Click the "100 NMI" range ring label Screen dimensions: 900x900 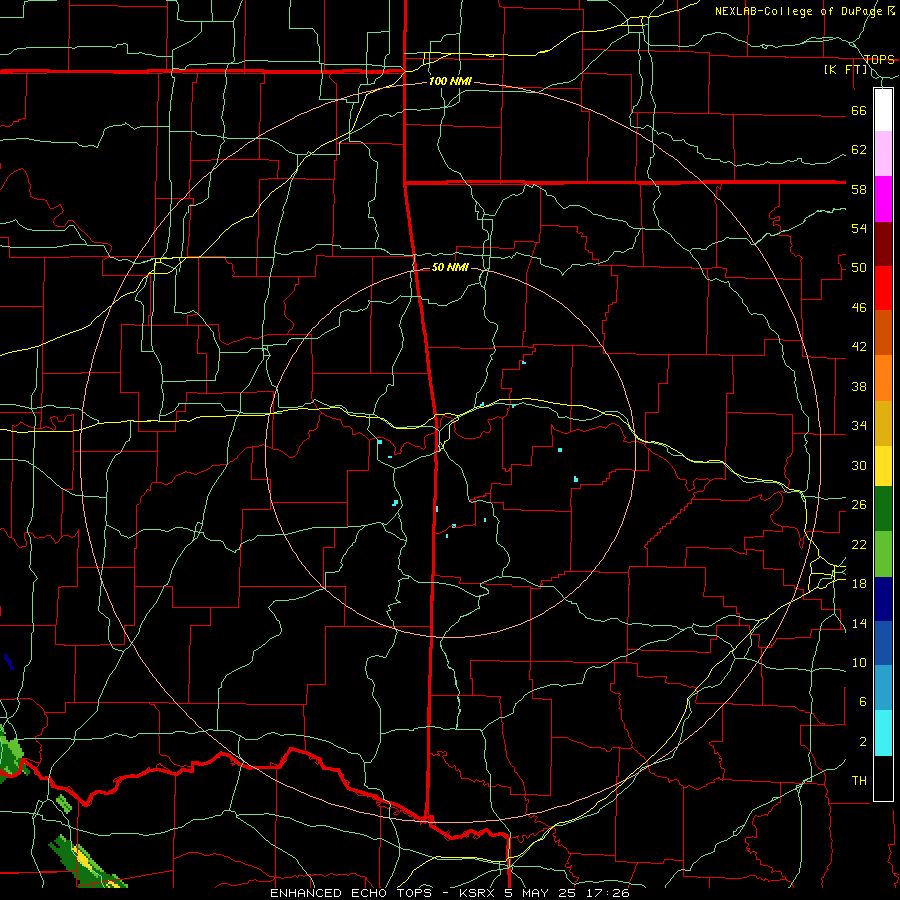click(450, 82)
